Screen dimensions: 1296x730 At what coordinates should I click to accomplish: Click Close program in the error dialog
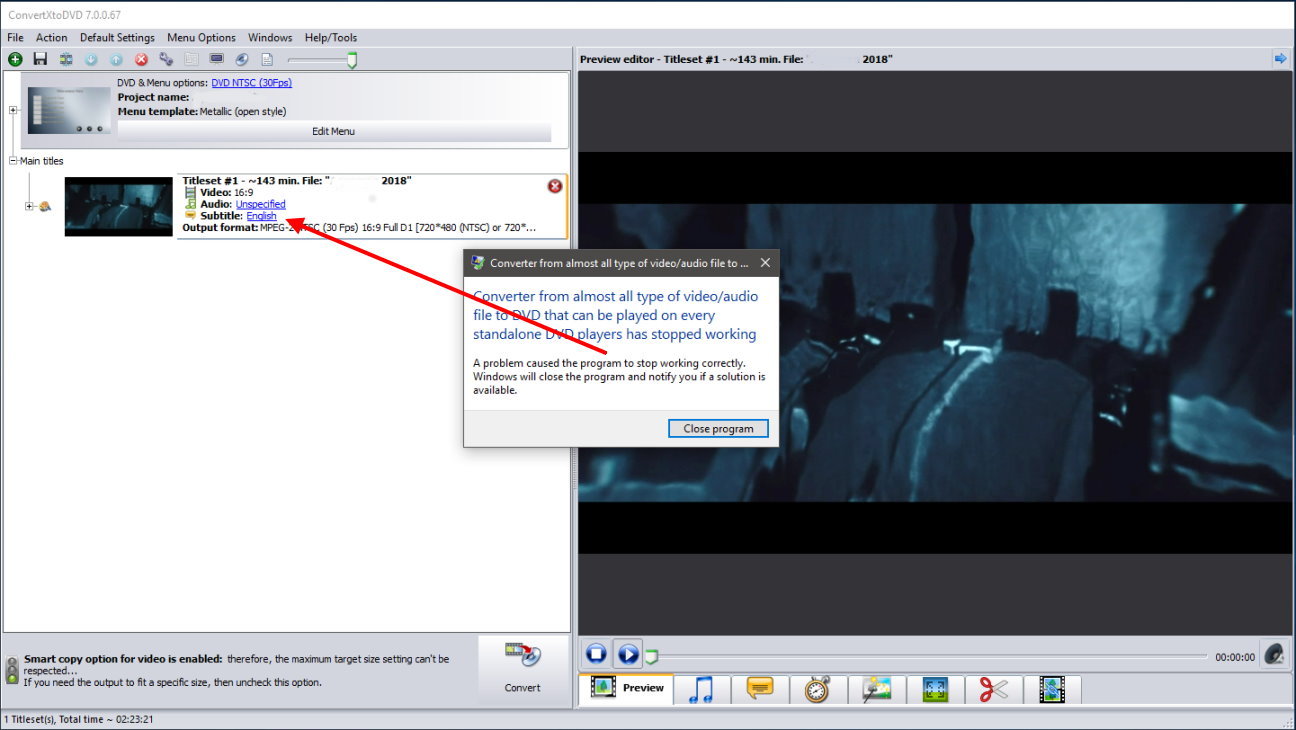[718, 428]
